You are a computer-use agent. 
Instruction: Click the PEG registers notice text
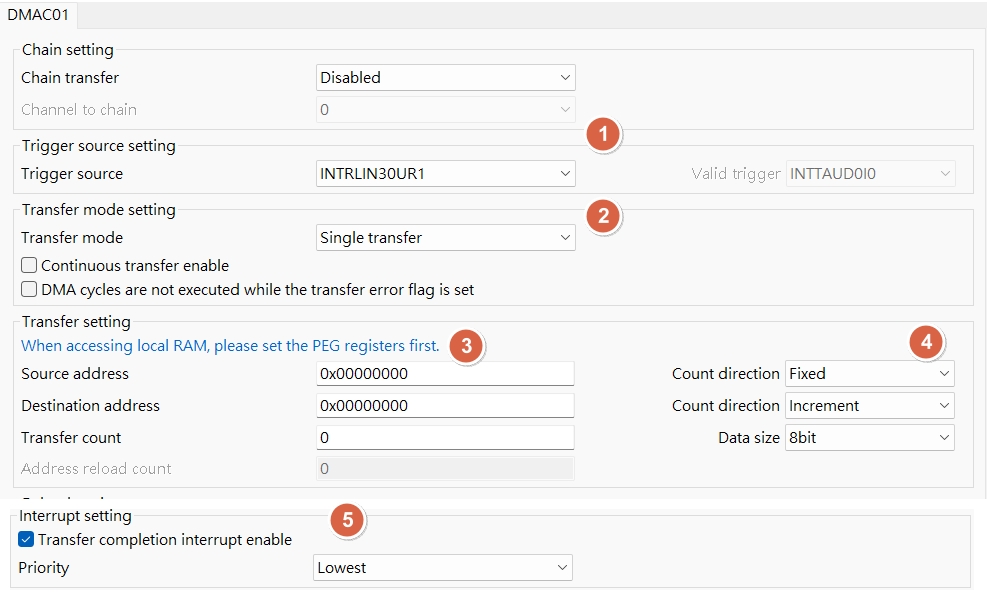coord(230,346)
